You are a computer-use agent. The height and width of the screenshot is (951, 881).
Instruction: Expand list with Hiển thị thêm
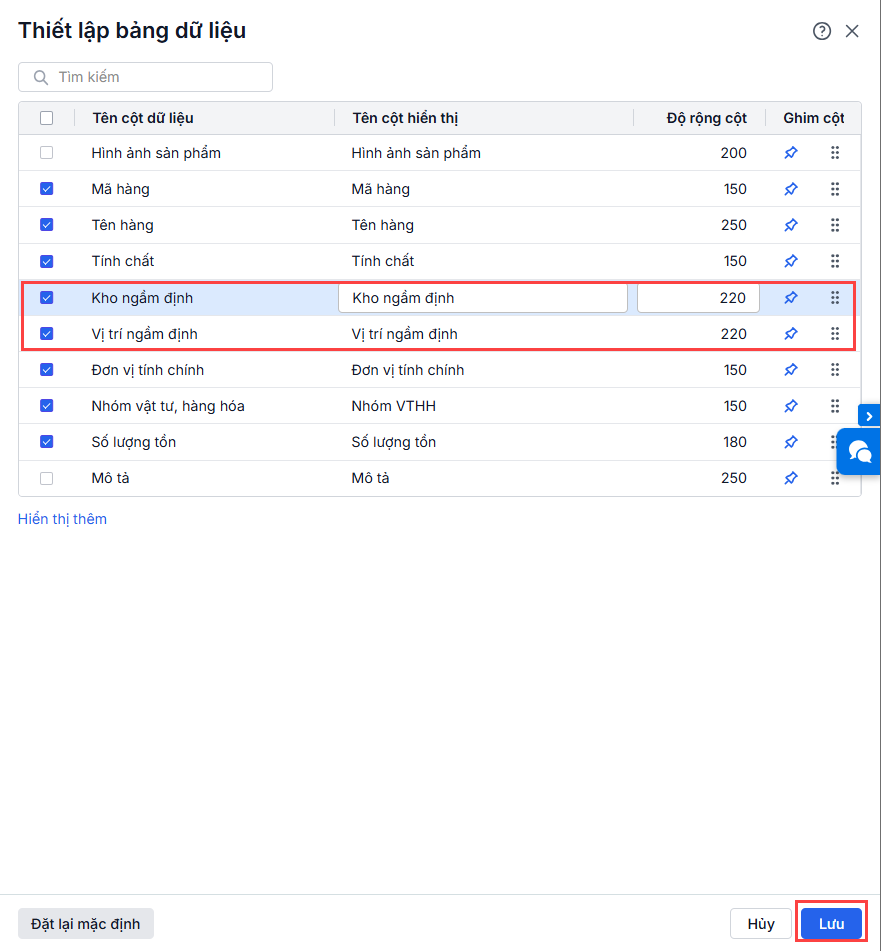point(62,519)
